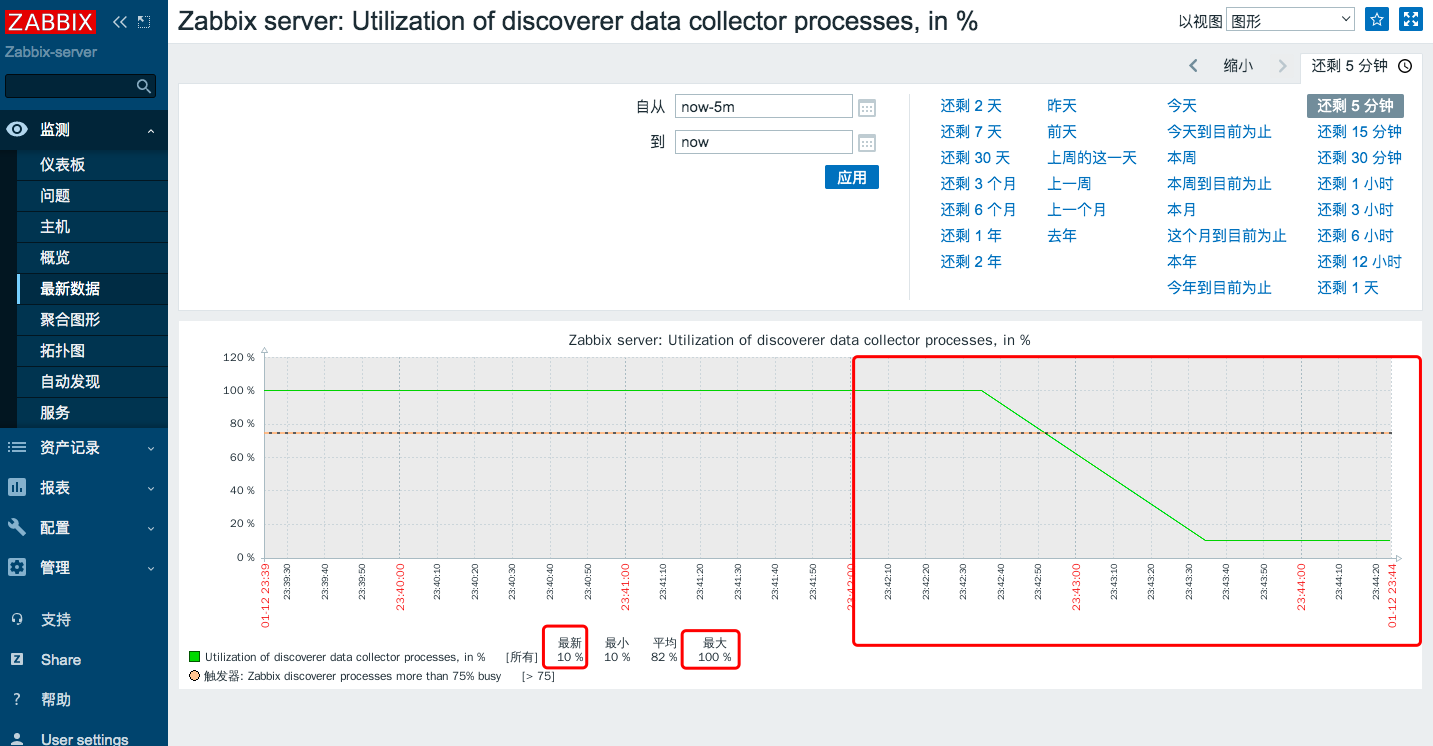Expand the 资产记录 menu section
The image size is (1433, 746).
pyautogui.click(x=151, y=448)
